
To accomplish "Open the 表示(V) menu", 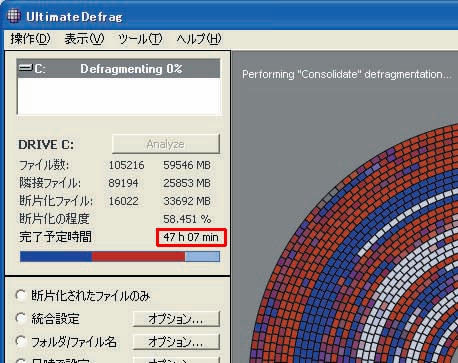I will [x=84, y=39].
